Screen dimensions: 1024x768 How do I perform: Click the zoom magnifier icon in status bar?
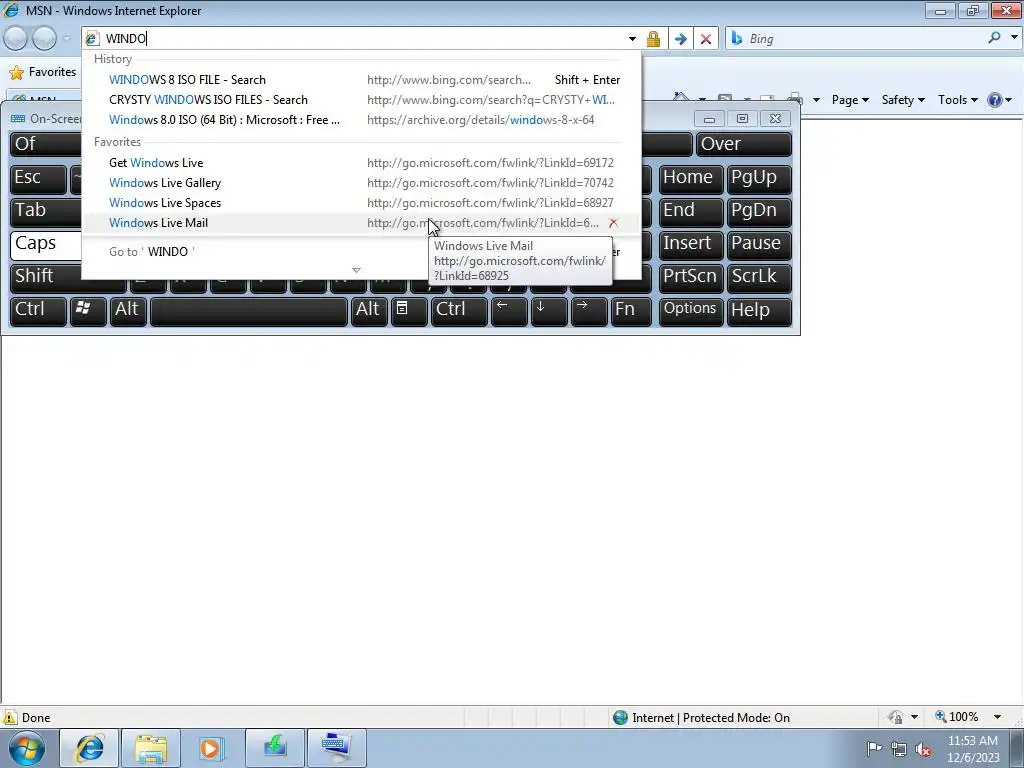coord(940,717)
